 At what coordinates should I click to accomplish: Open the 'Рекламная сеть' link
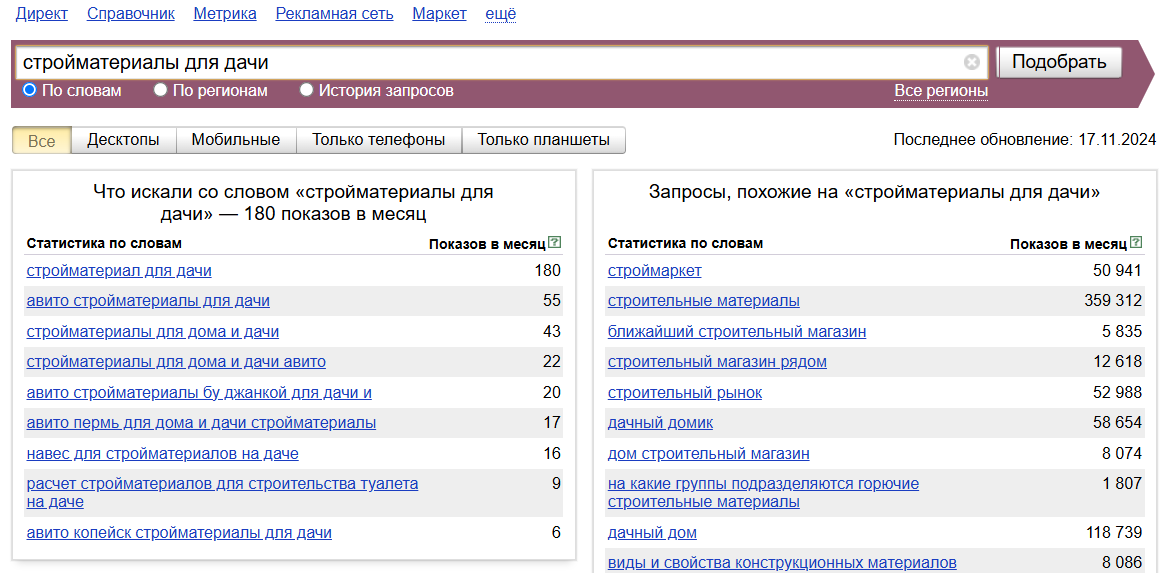pyautogui.click(x=334, y=13)
